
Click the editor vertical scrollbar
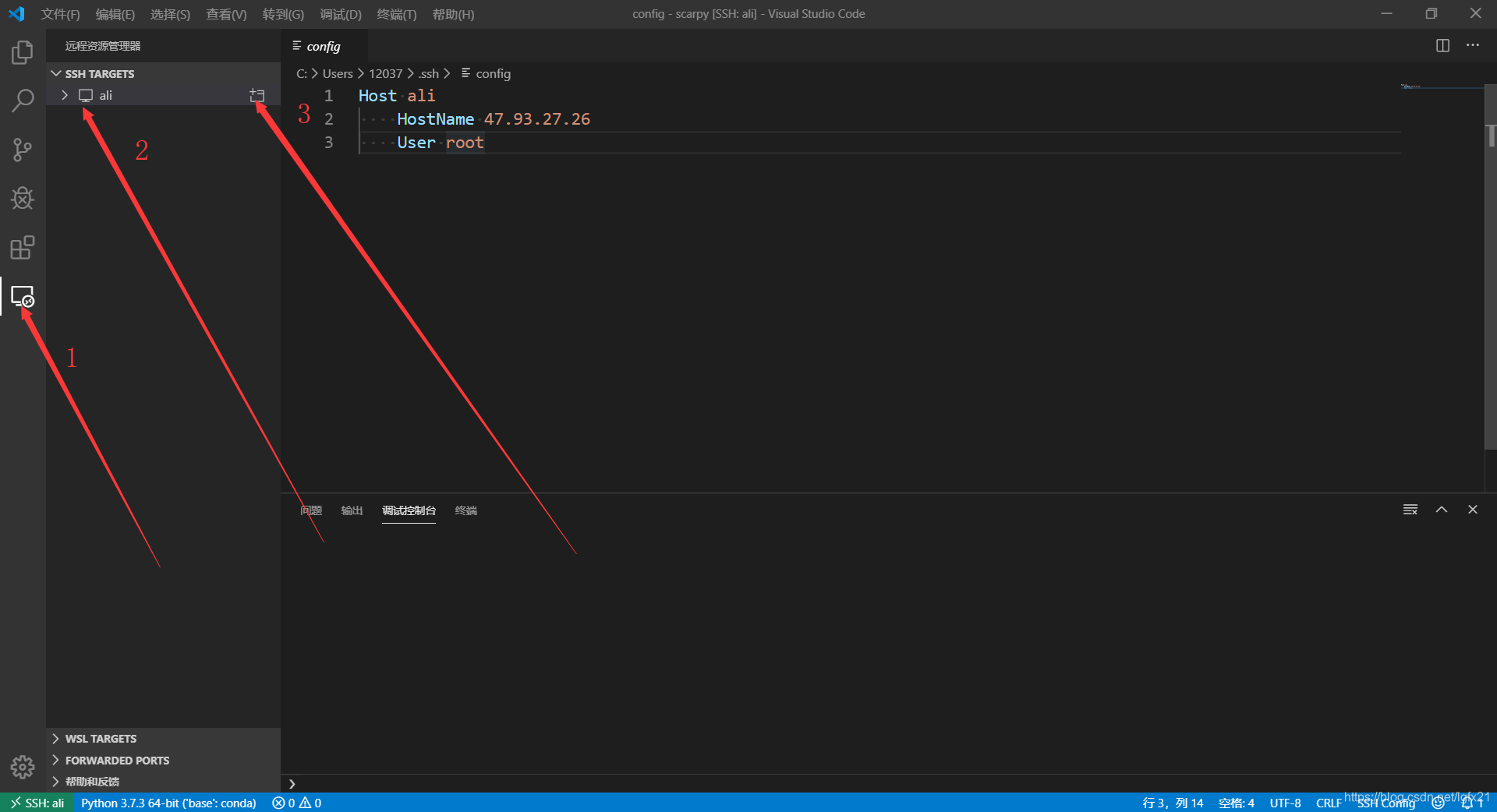[x=1491, y=267]
